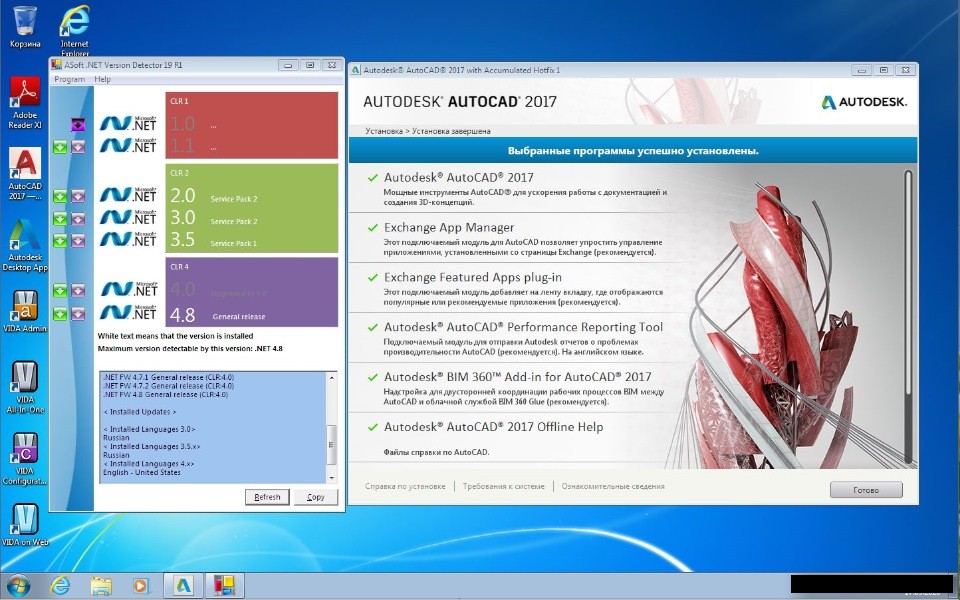Open the Требования к системе link
The height and width of the screenshot is (600, 960).
pyautogui.click(x=503, y=486)
